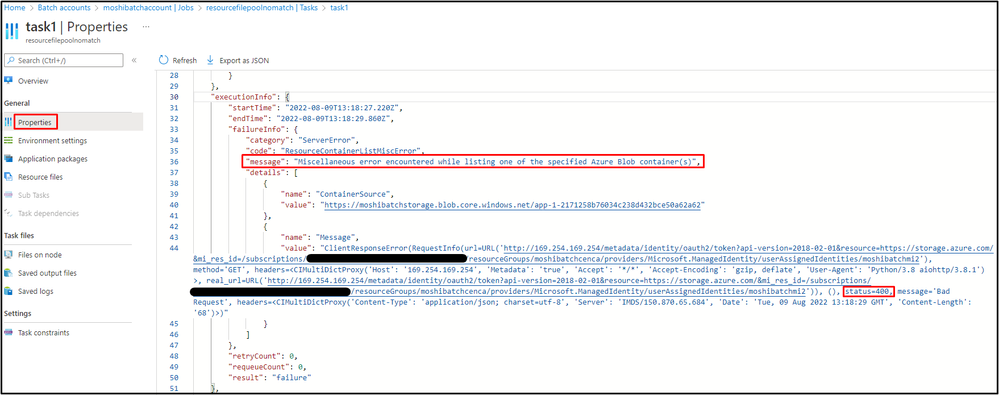Click the Task constraints icon
999x395 pixels.
pos(8,333)
